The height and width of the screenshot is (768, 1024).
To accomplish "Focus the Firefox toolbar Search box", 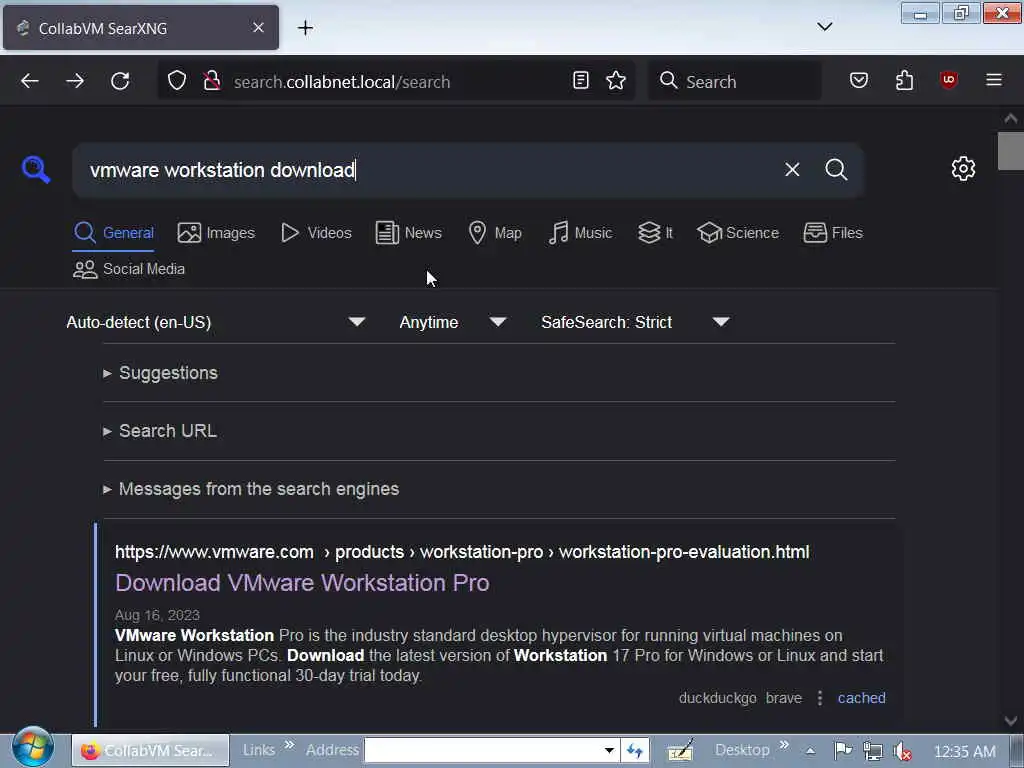I will pos(735,81).
